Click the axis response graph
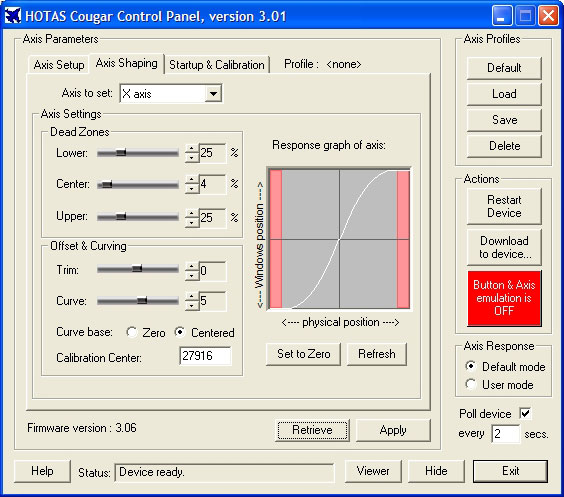564x497 pixels. tap(339, 238)
